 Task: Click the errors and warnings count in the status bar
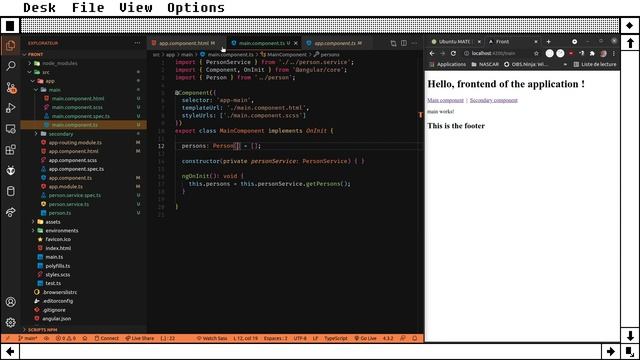click(x=66, y=338)
